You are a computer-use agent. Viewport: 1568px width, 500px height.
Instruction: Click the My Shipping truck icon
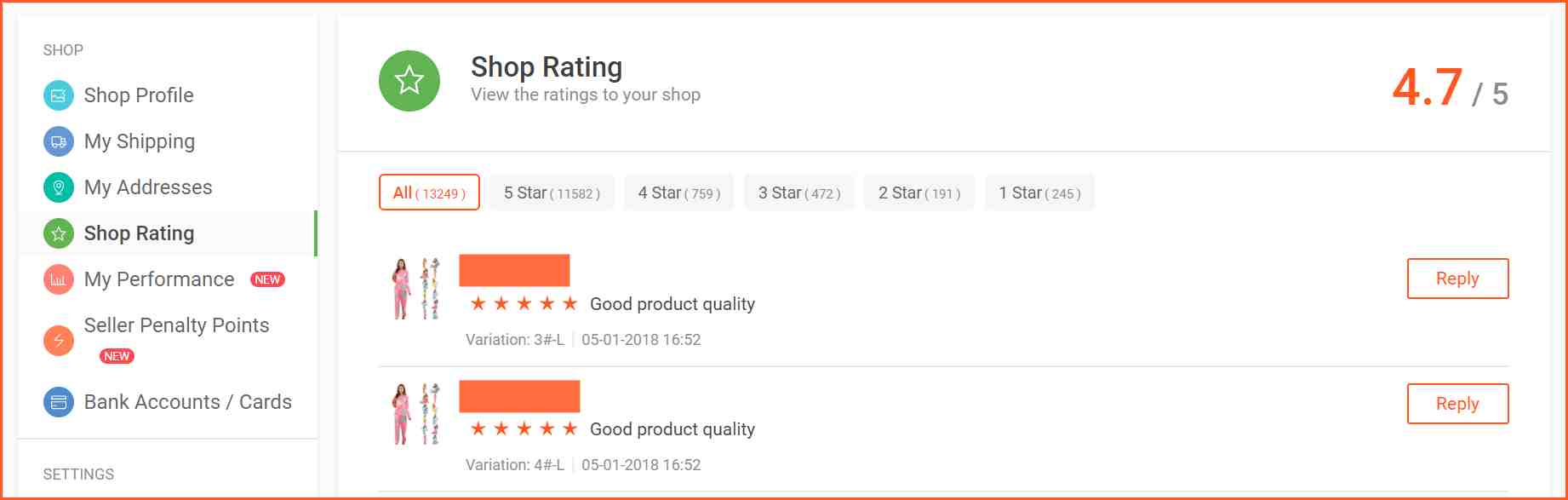[x=59, y=141]
